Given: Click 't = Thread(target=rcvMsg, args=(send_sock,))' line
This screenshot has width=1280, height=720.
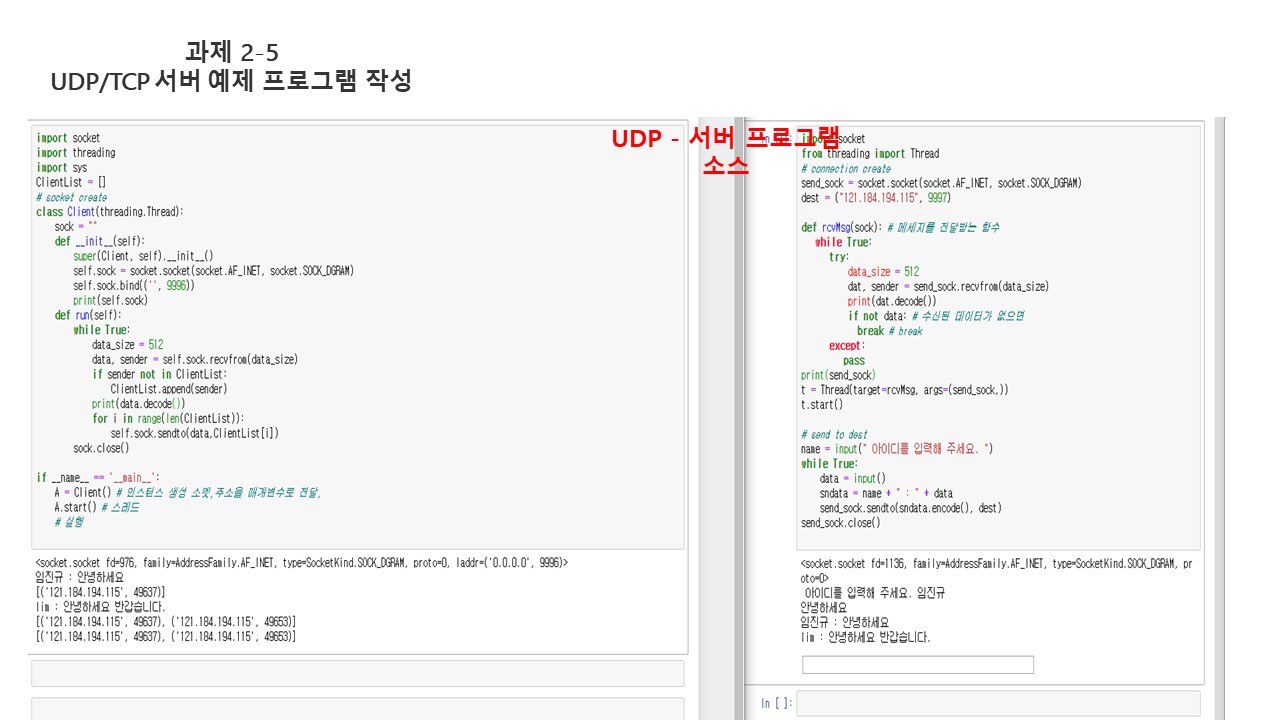Looking at the screenshot, I should click(x=905, y=390).
